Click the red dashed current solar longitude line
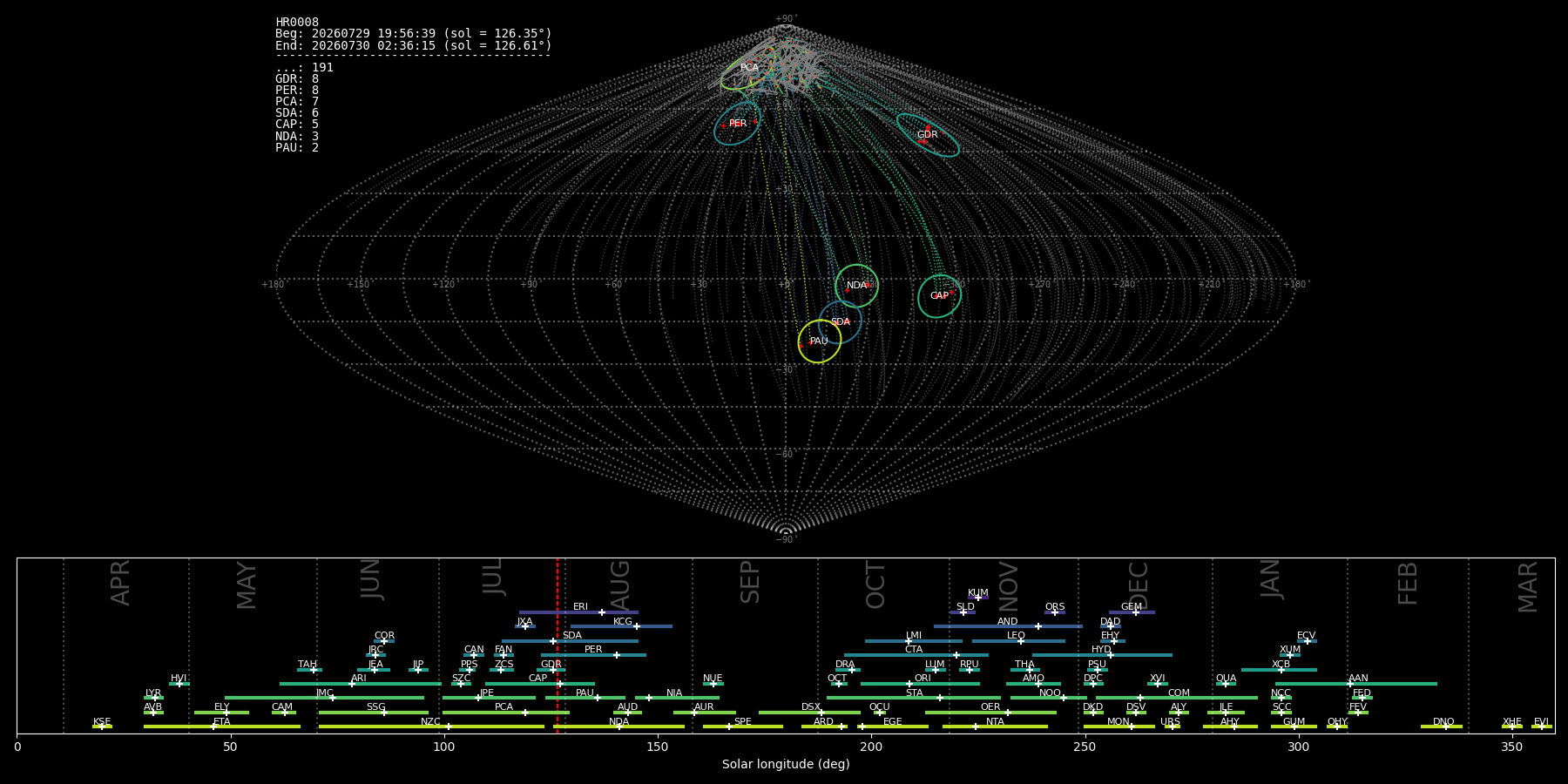 558,645
